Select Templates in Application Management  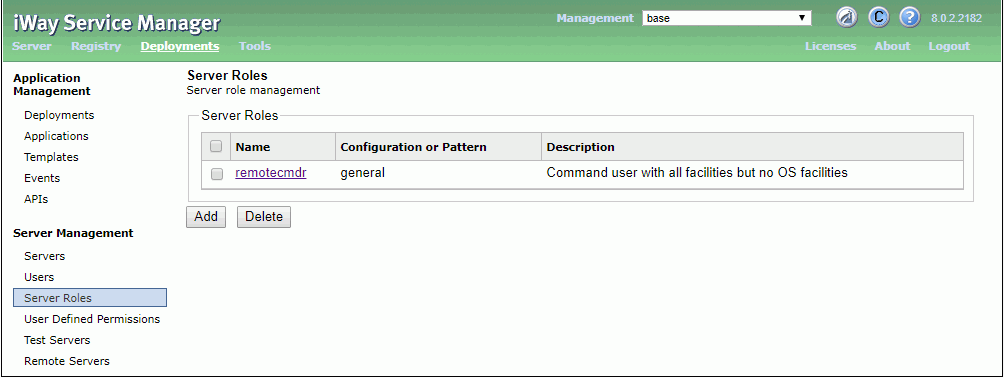click(51, 157)
